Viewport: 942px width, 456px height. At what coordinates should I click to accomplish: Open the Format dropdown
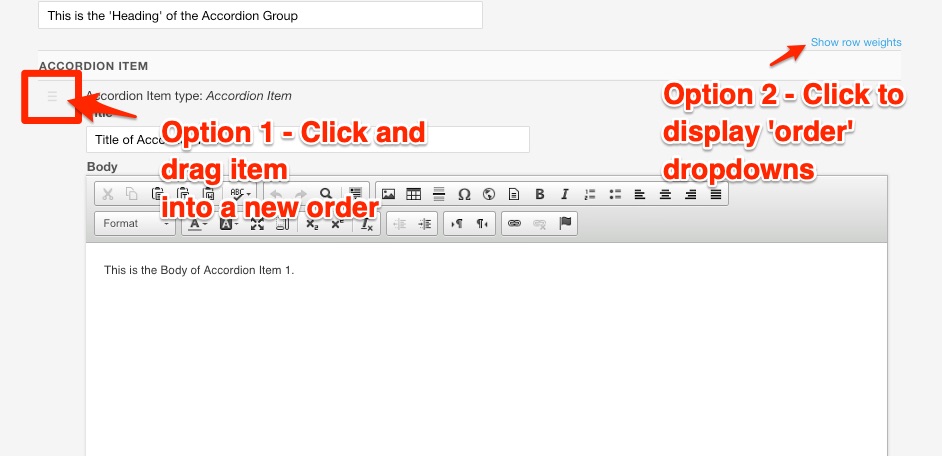coord(135,224)
